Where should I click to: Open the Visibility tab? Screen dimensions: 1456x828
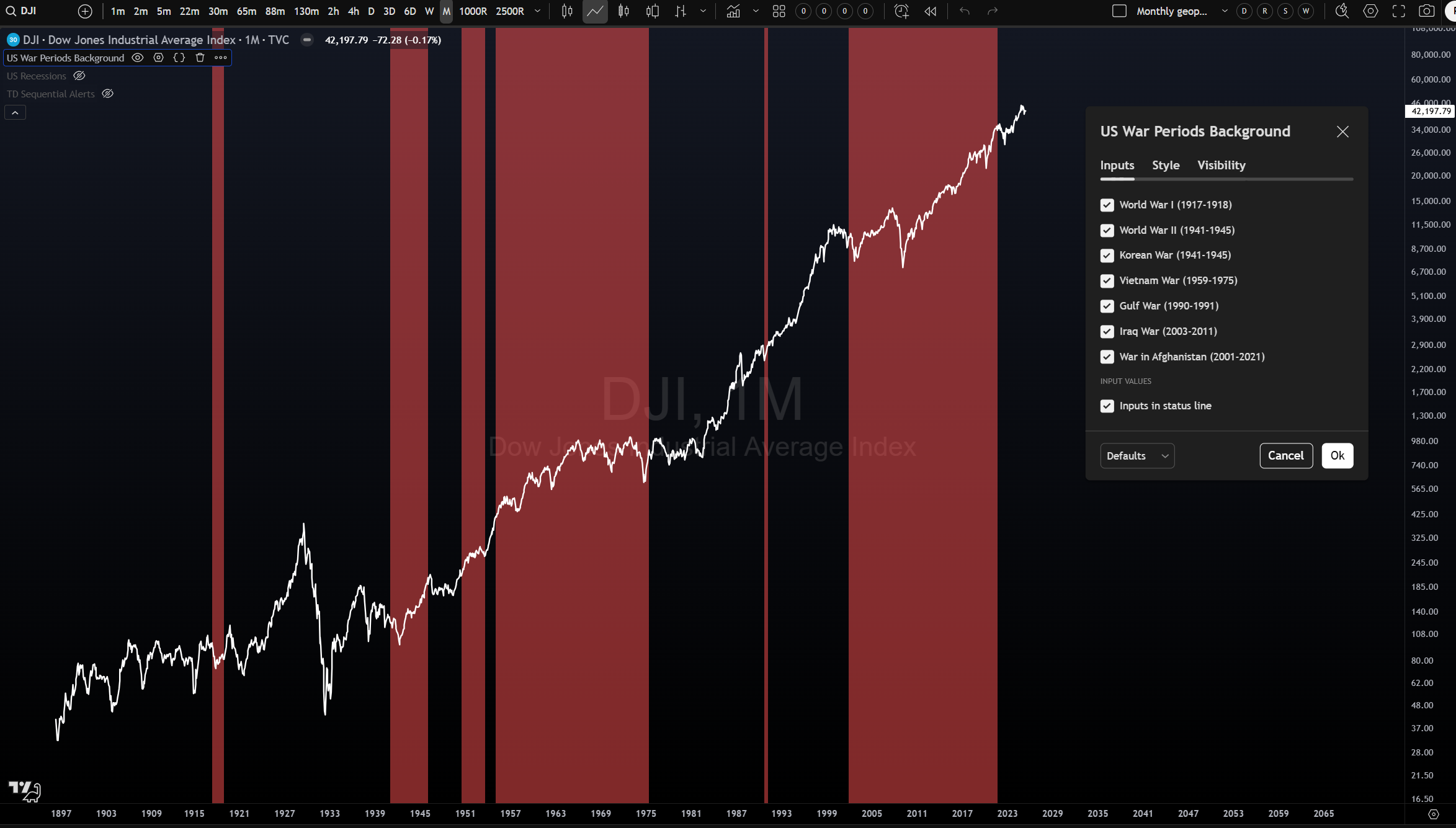[x=1221, y=166]
